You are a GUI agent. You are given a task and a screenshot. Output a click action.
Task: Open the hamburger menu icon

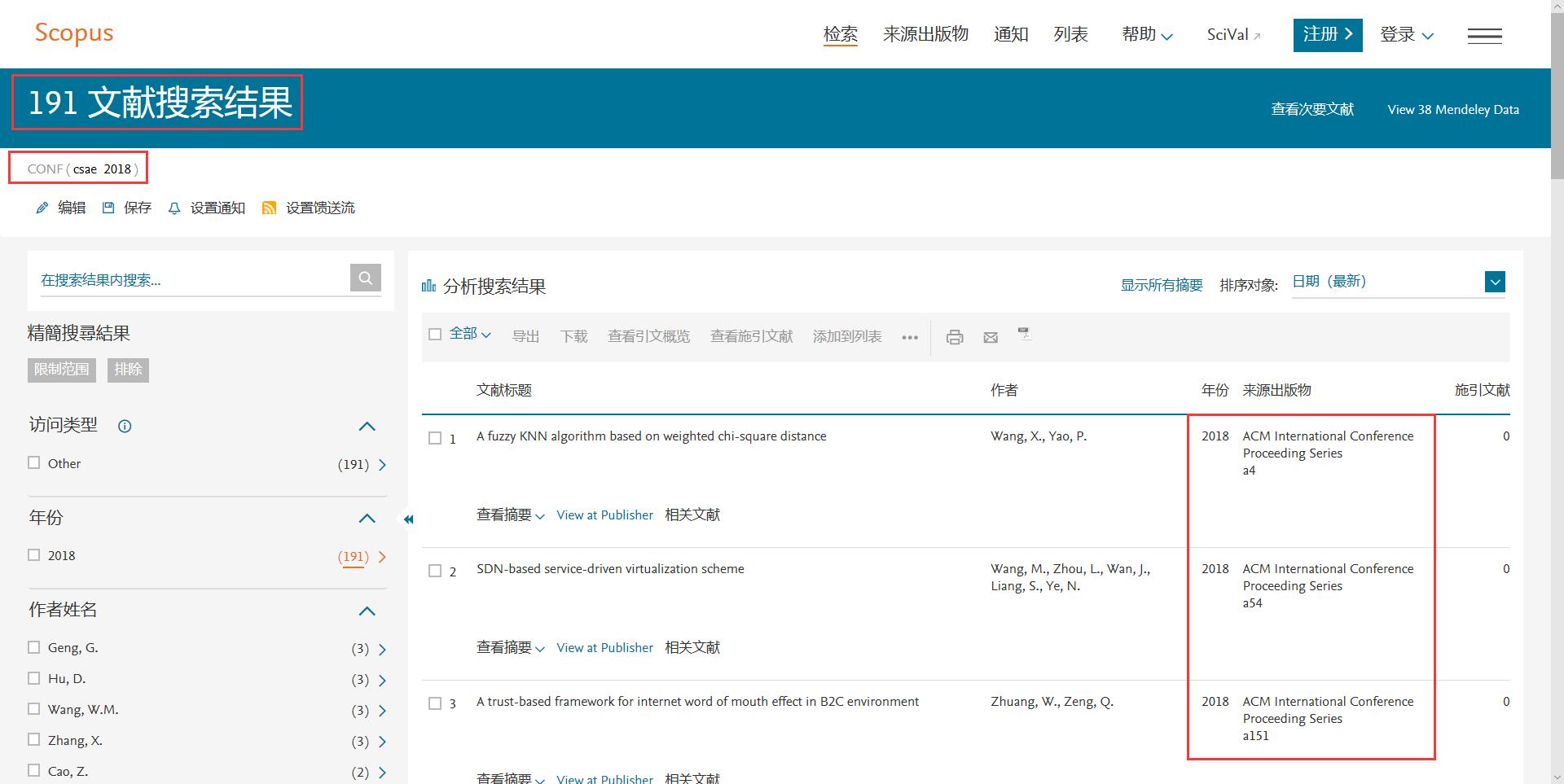(1484, 36)
